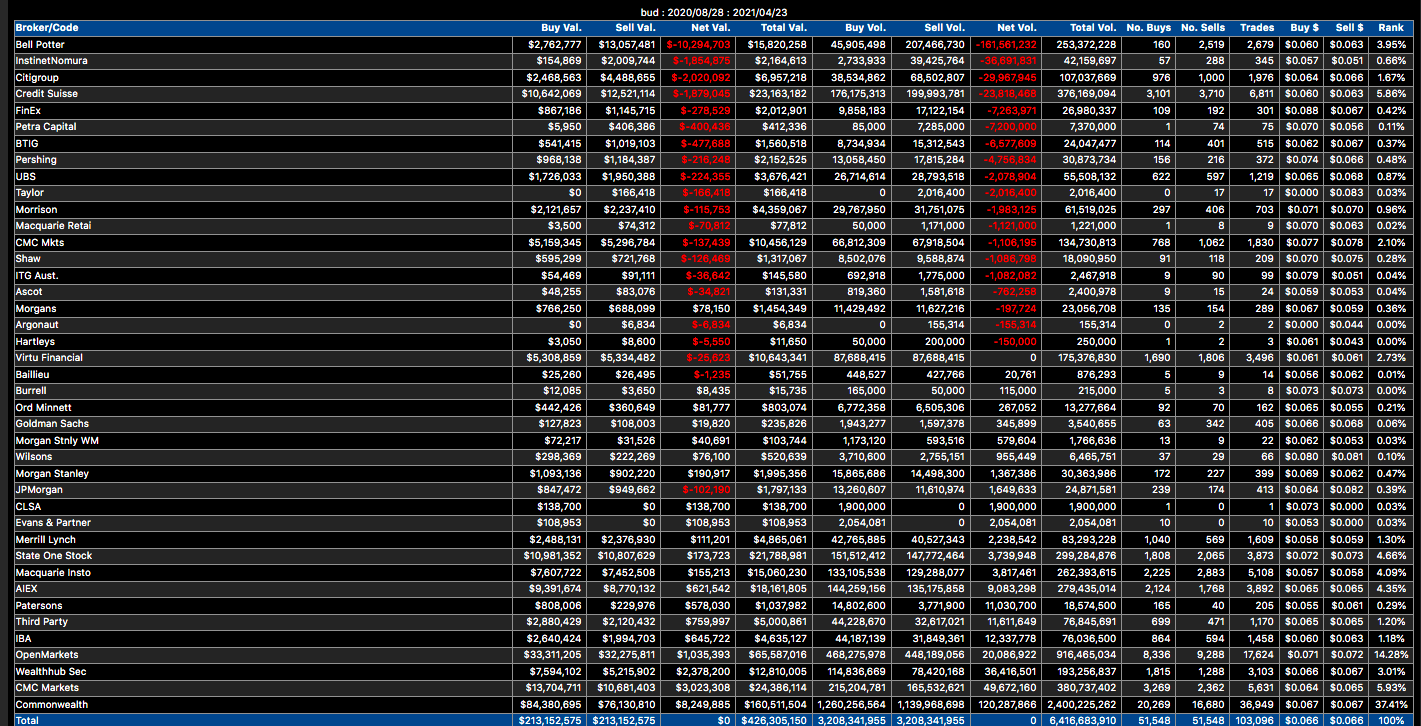Click the Net Vol. column header
The width and height of the screenshot is (1421, 726).
(x=1018, y=28)
